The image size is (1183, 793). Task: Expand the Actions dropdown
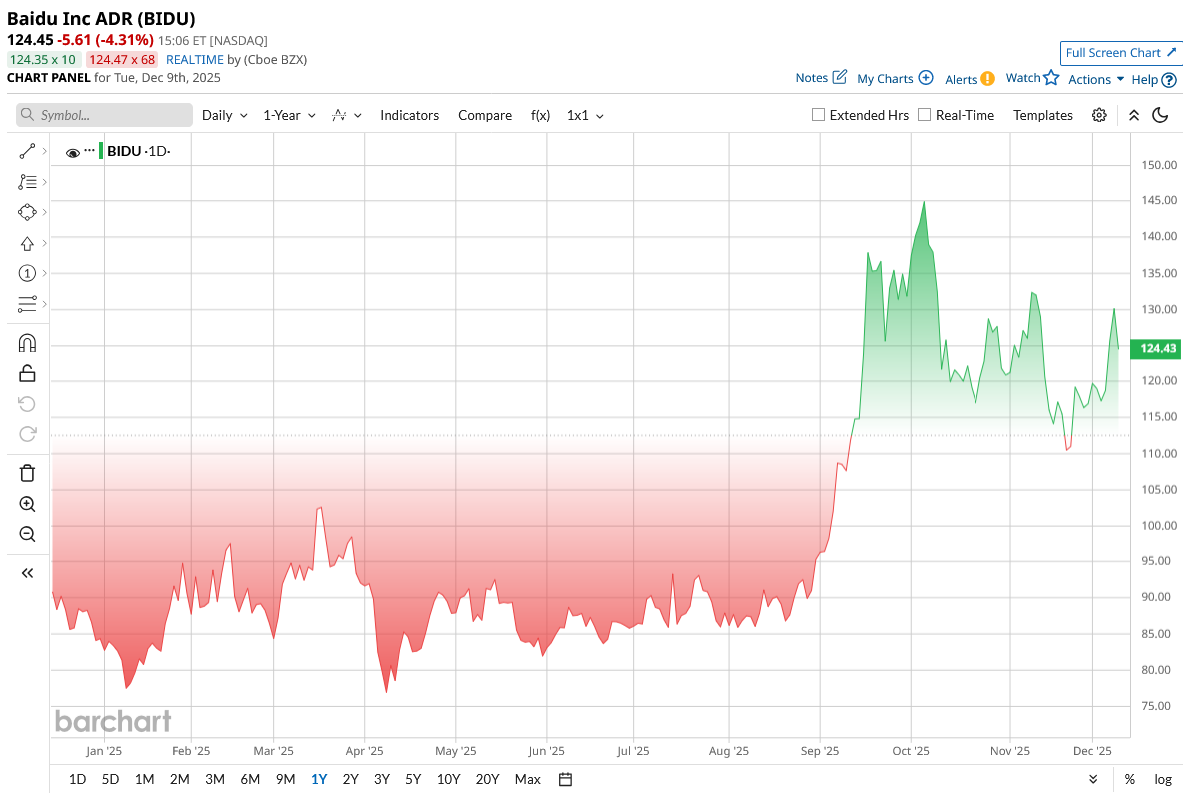tap(1096, 79)
